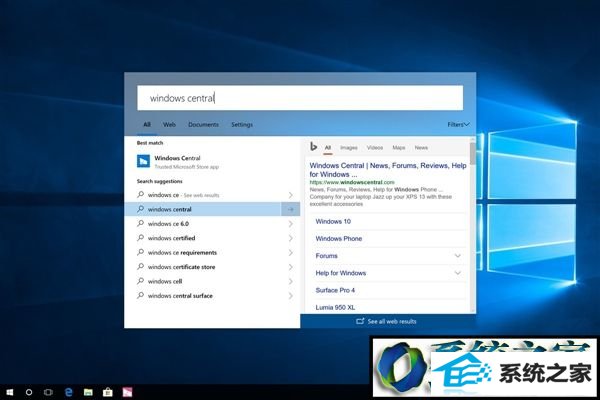Select Bing Images tab
Viewport: 600px width, 400px height.
tap(349, 147)
